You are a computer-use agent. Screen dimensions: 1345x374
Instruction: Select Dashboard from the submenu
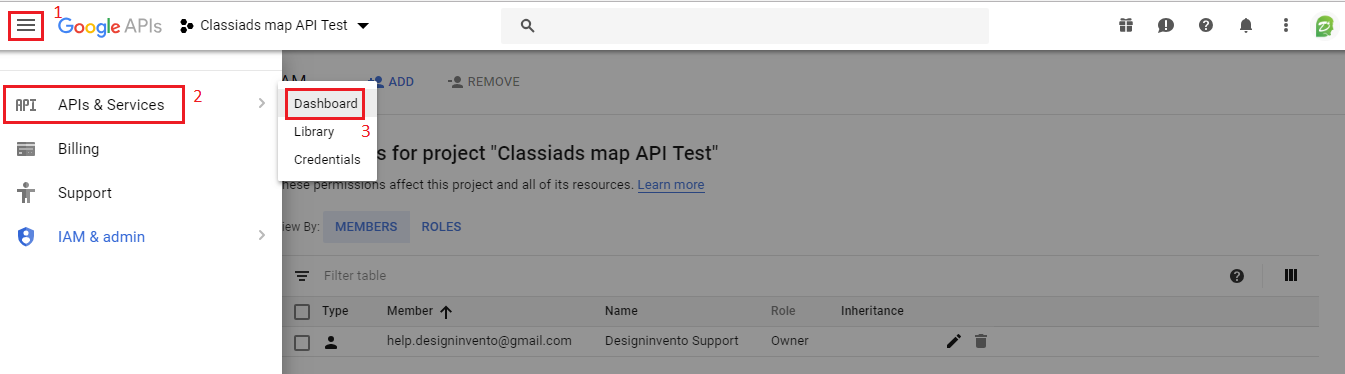326,104
